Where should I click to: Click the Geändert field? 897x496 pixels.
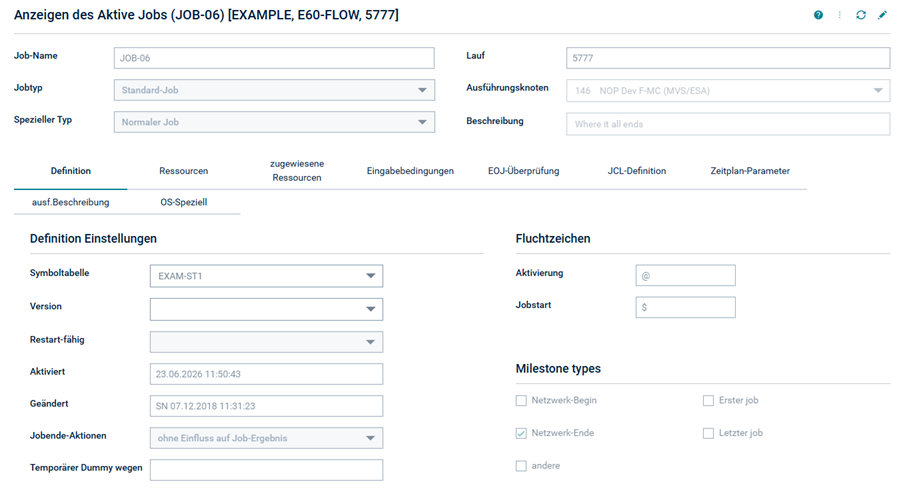[x=266, y=406]
